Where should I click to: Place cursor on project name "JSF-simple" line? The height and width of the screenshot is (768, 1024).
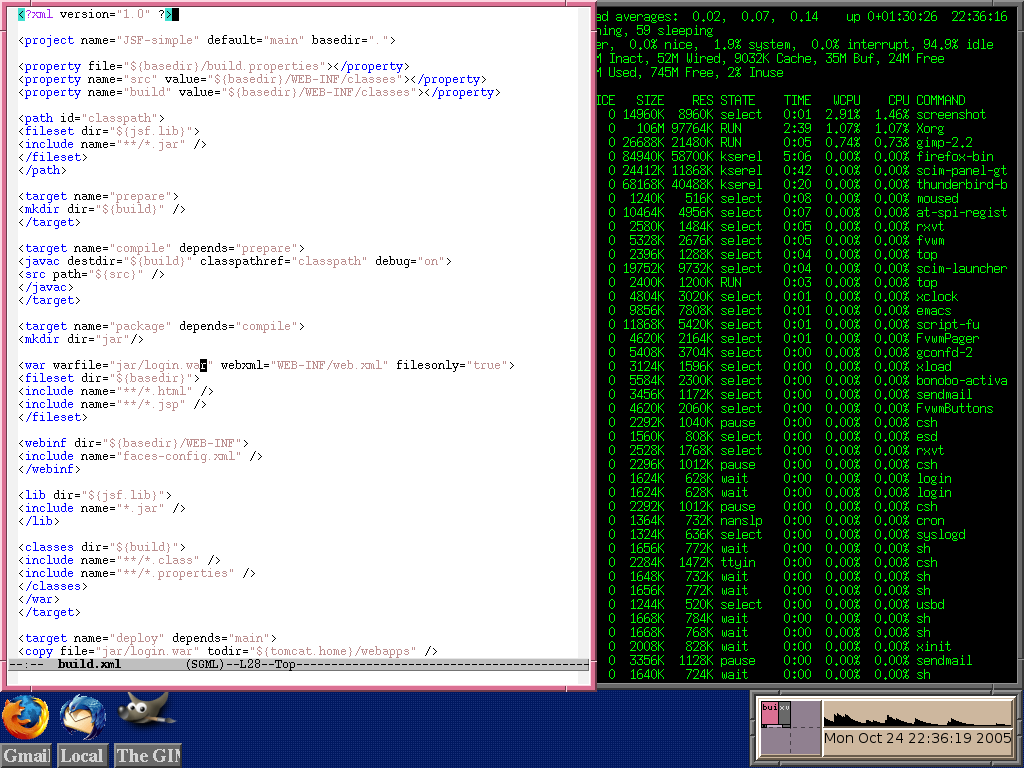coord(207,40)
